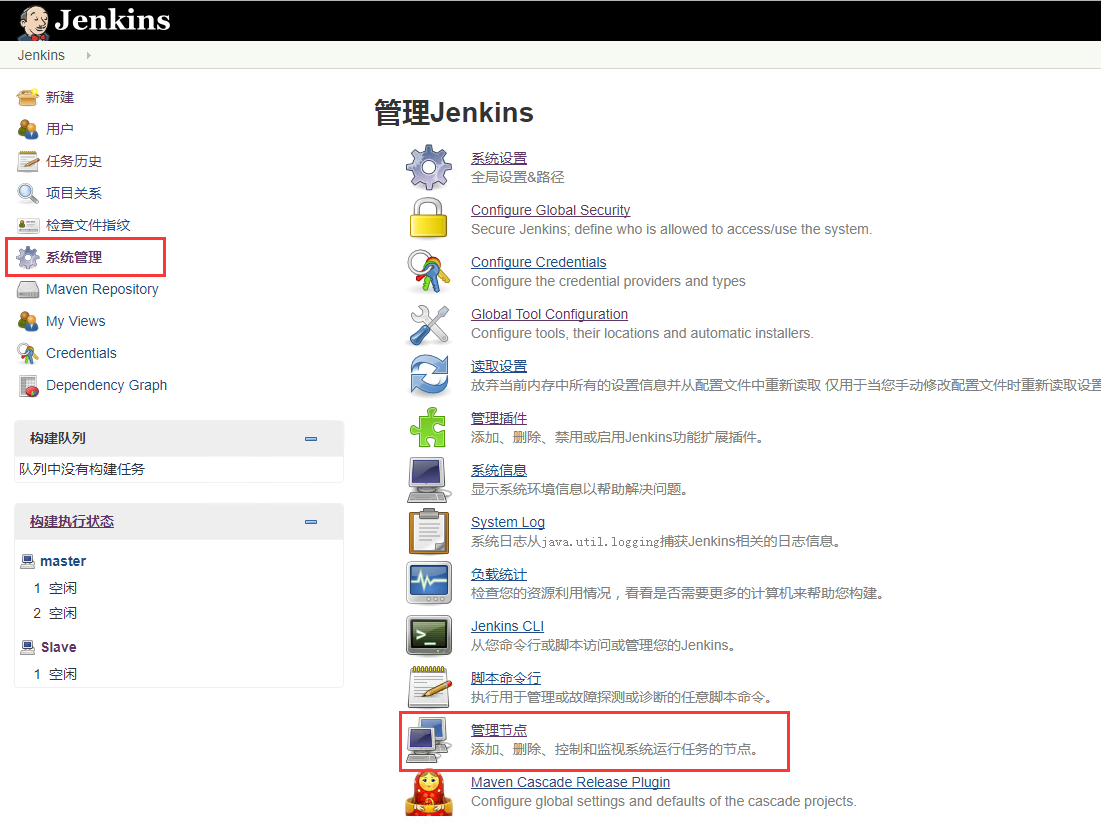Click the Credentials keys icon in sidebar

point(28,353)
